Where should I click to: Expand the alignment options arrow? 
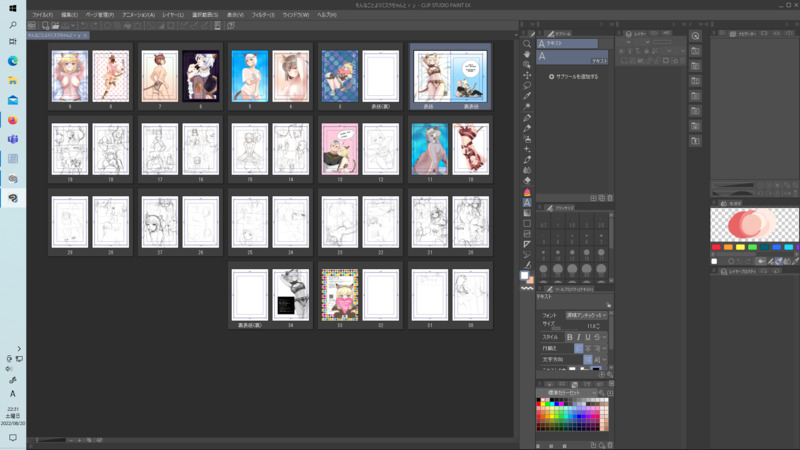[x=605, y=348]
